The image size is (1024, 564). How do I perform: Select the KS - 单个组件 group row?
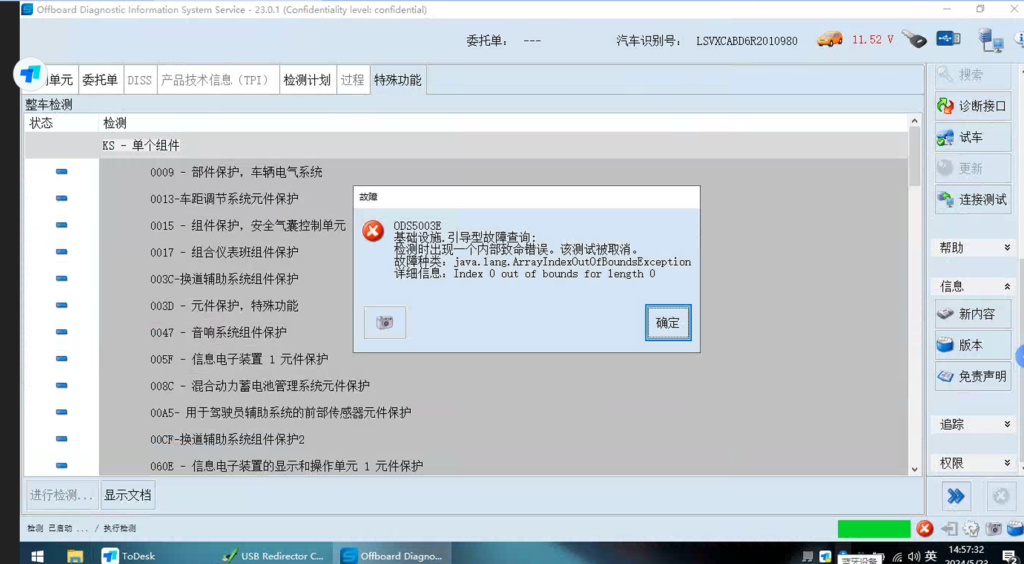[466, 146]
